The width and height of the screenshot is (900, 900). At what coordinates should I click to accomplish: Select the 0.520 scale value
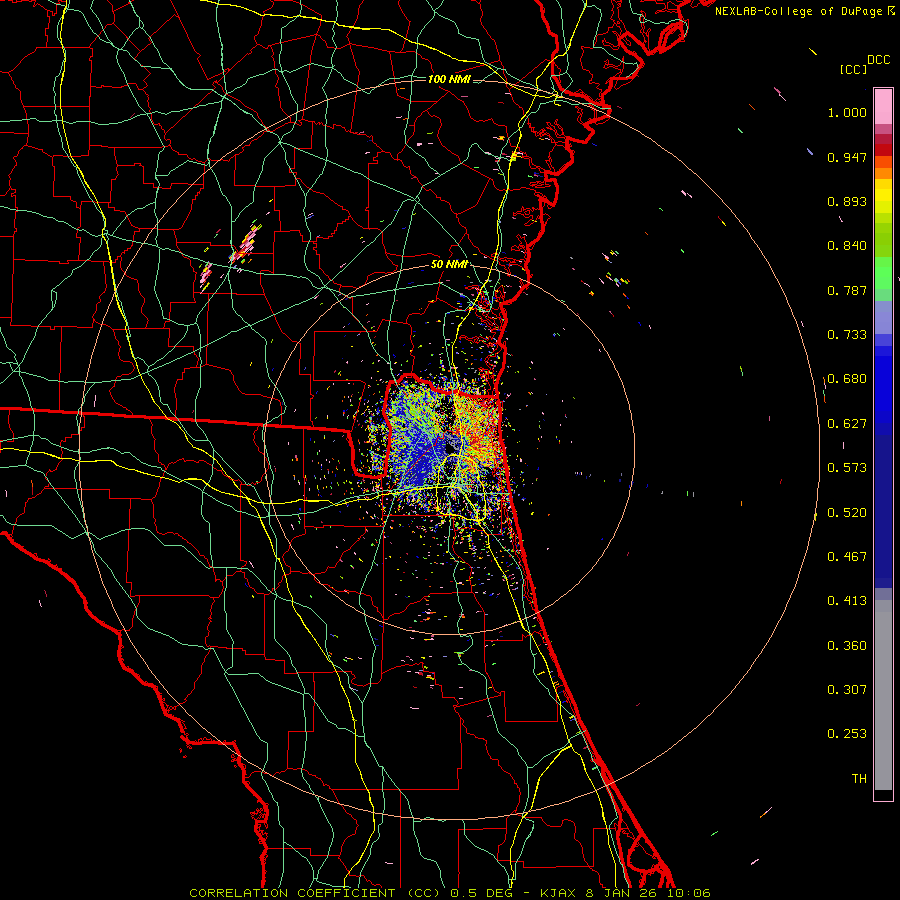pyautogui.click(x=847, y=513)
